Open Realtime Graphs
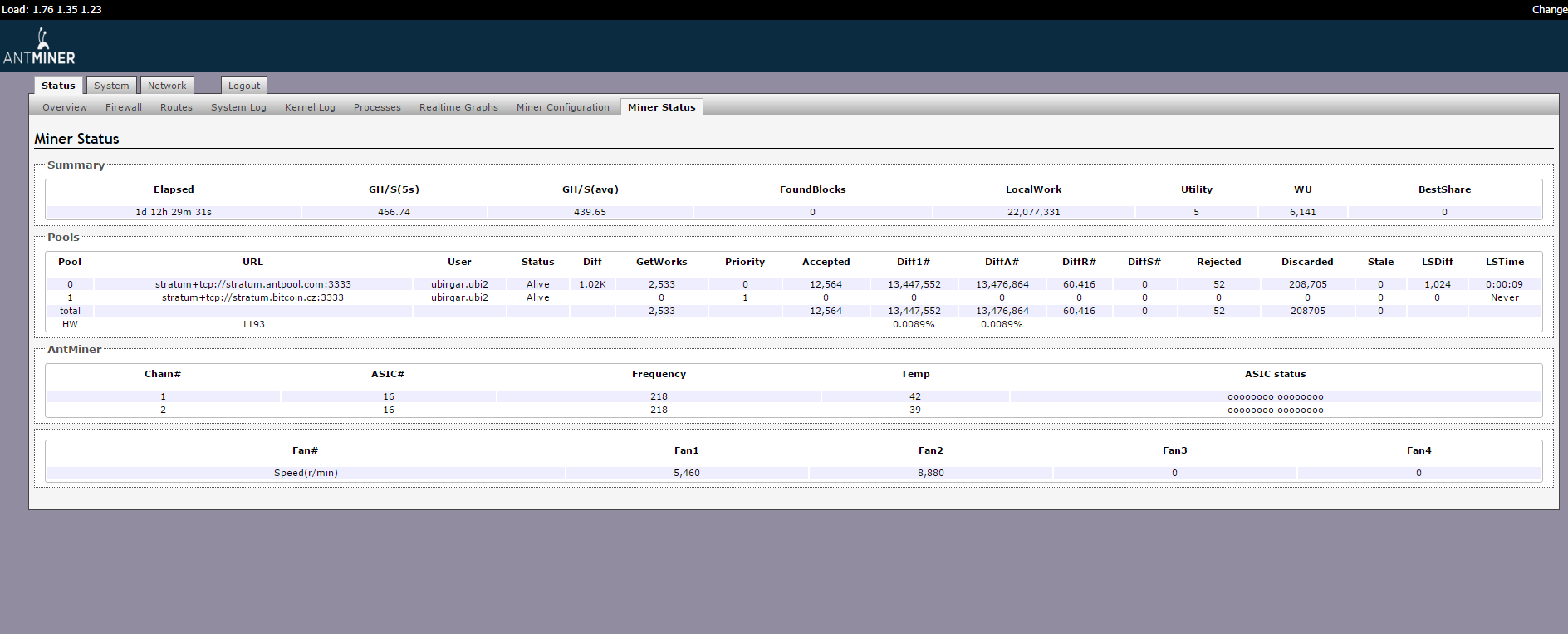 (x=458, y=107)
